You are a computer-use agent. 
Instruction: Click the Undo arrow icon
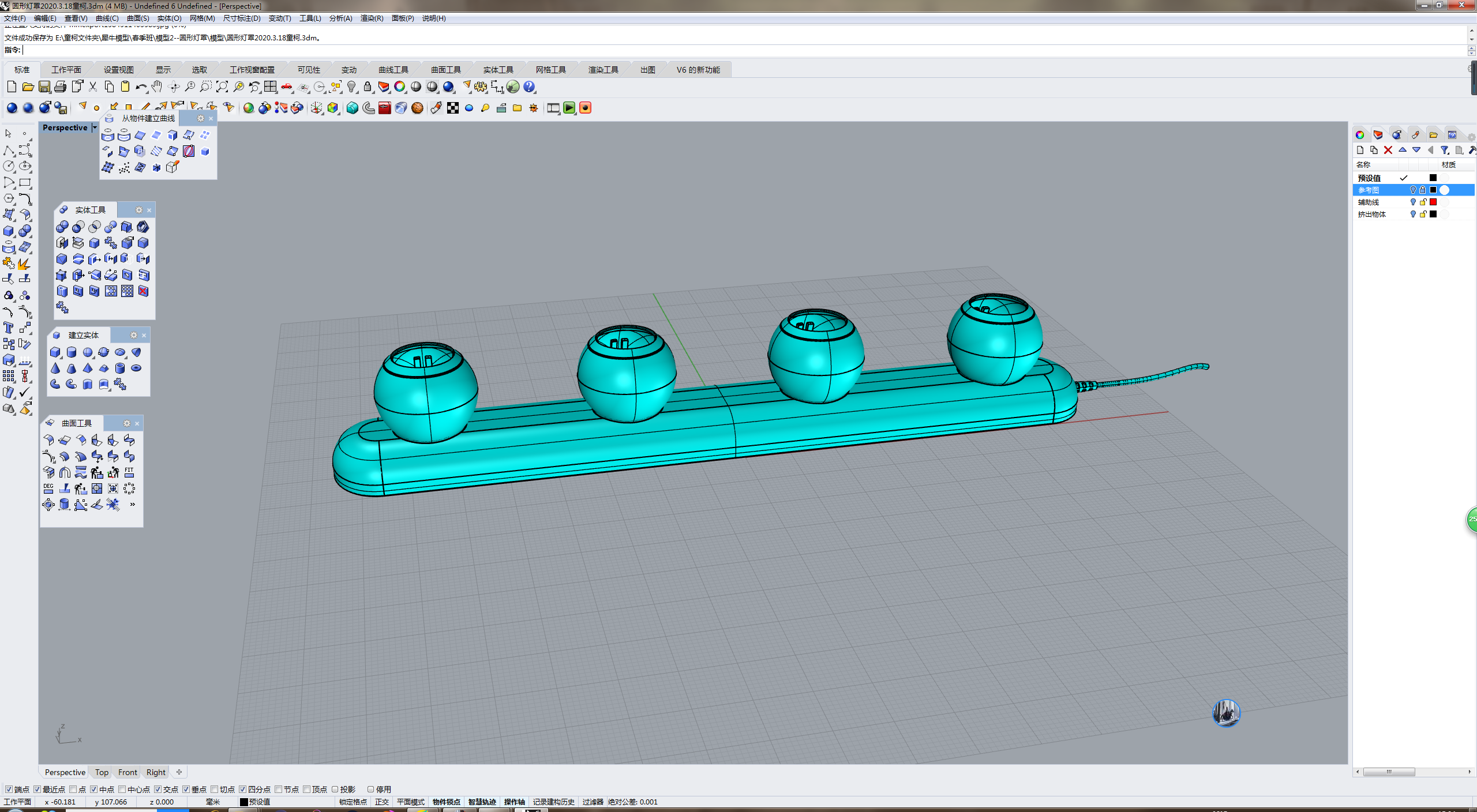coord(140,87)
